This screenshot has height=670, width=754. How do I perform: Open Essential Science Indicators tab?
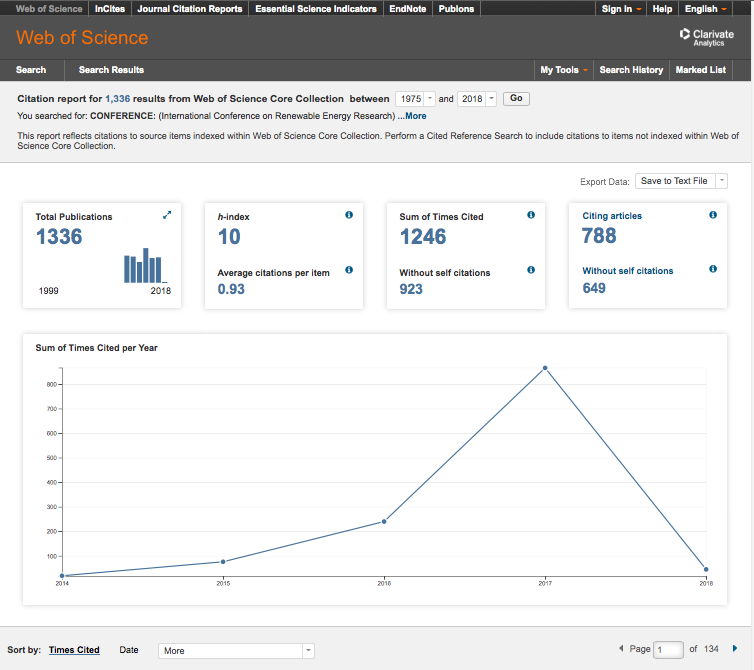click(316, 9)
